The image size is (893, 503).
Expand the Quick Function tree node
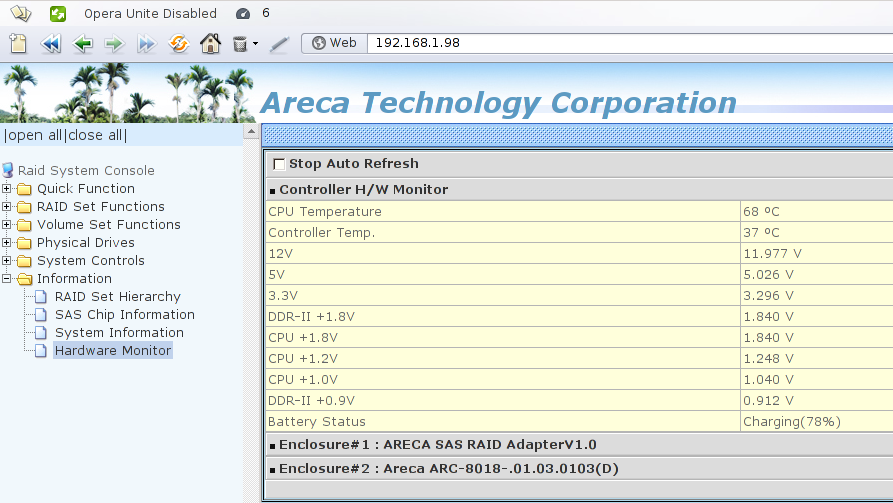click(6, 188)
